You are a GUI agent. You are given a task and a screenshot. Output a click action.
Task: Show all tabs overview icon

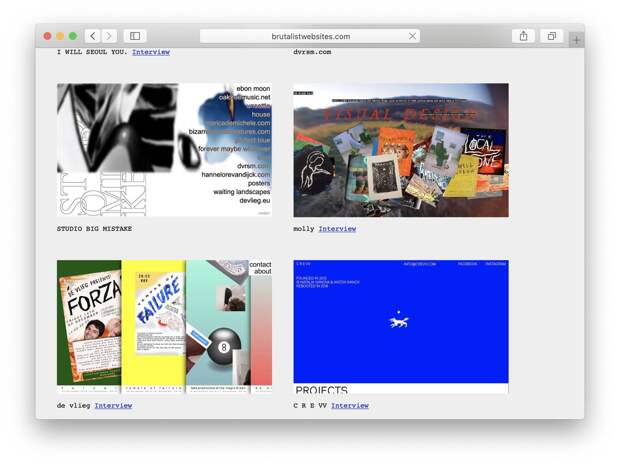click(552, 36)
